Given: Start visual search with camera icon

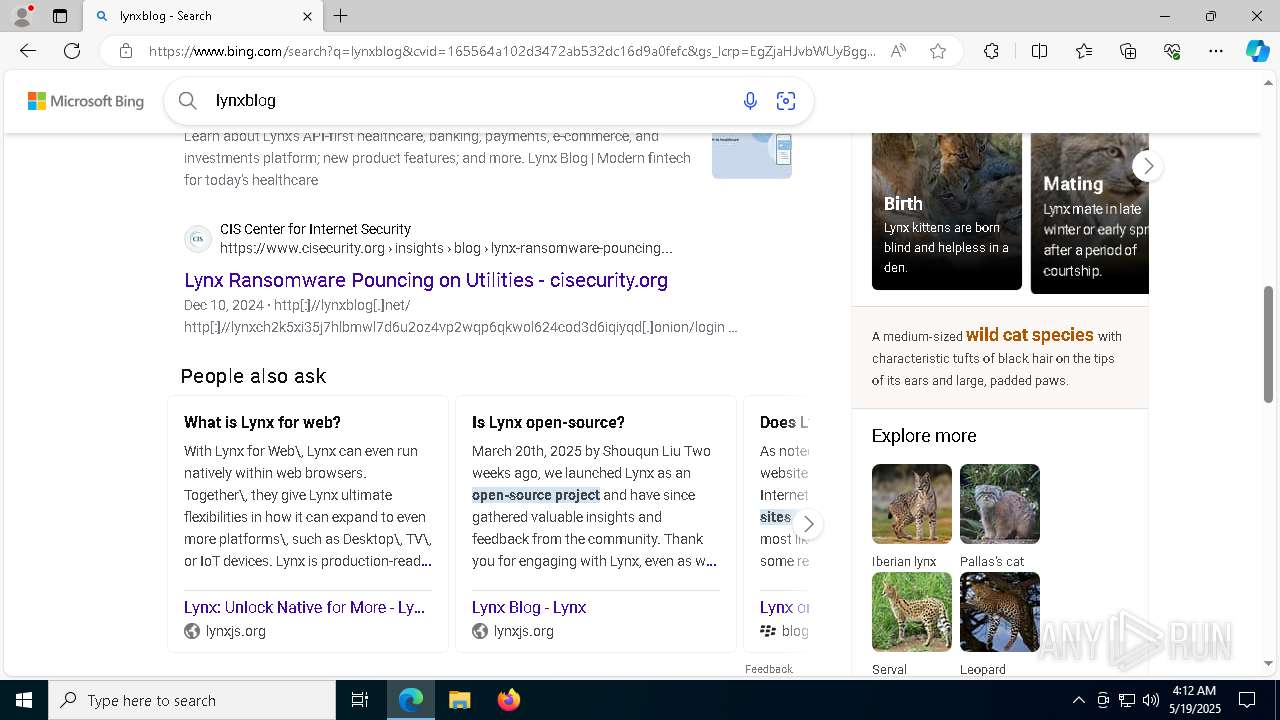Looking at the screenshot, I should pyautogui.click(x=786, y=100).
